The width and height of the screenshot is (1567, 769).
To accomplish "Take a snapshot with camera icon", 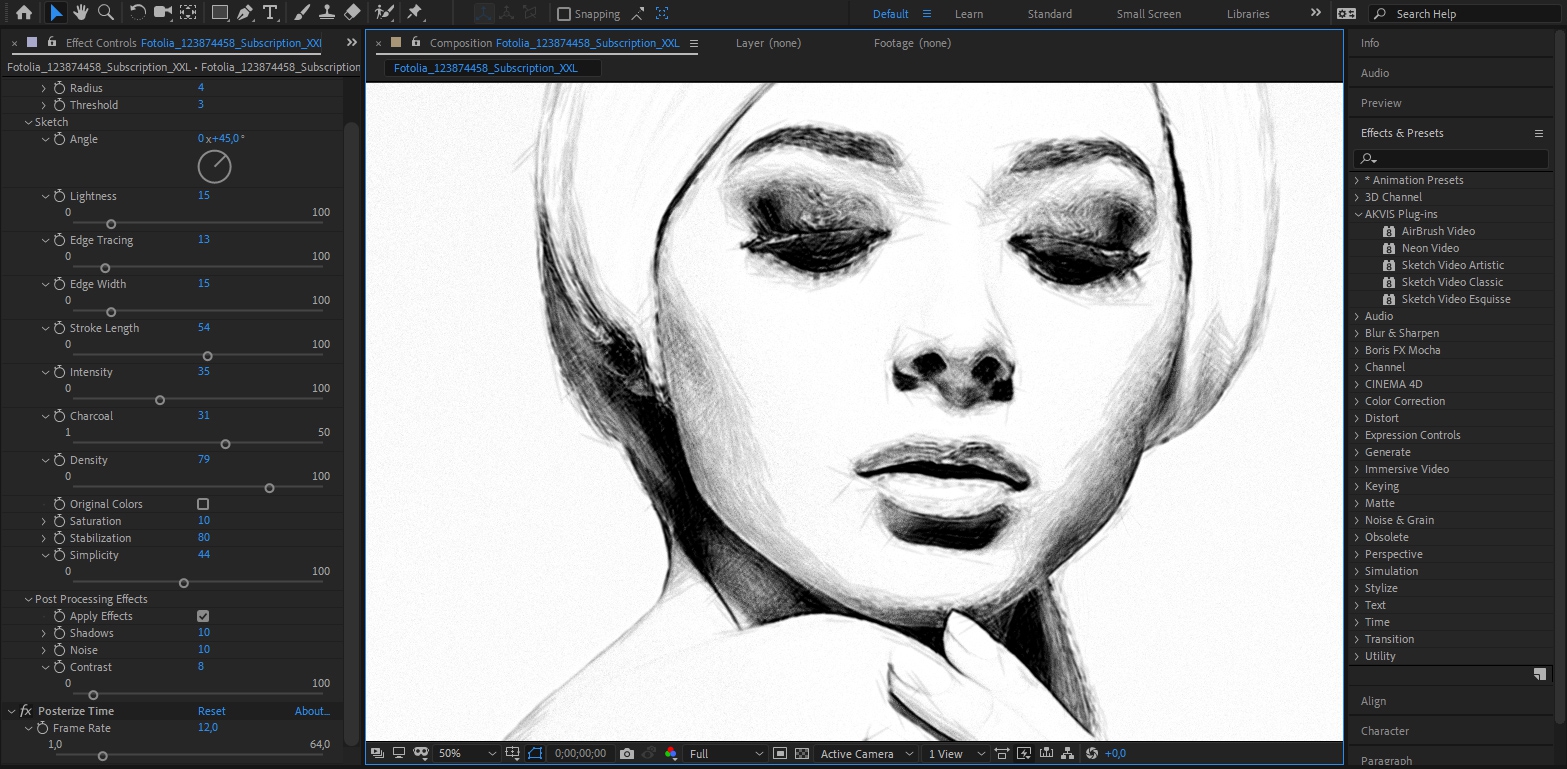I will tap(627, 753).
